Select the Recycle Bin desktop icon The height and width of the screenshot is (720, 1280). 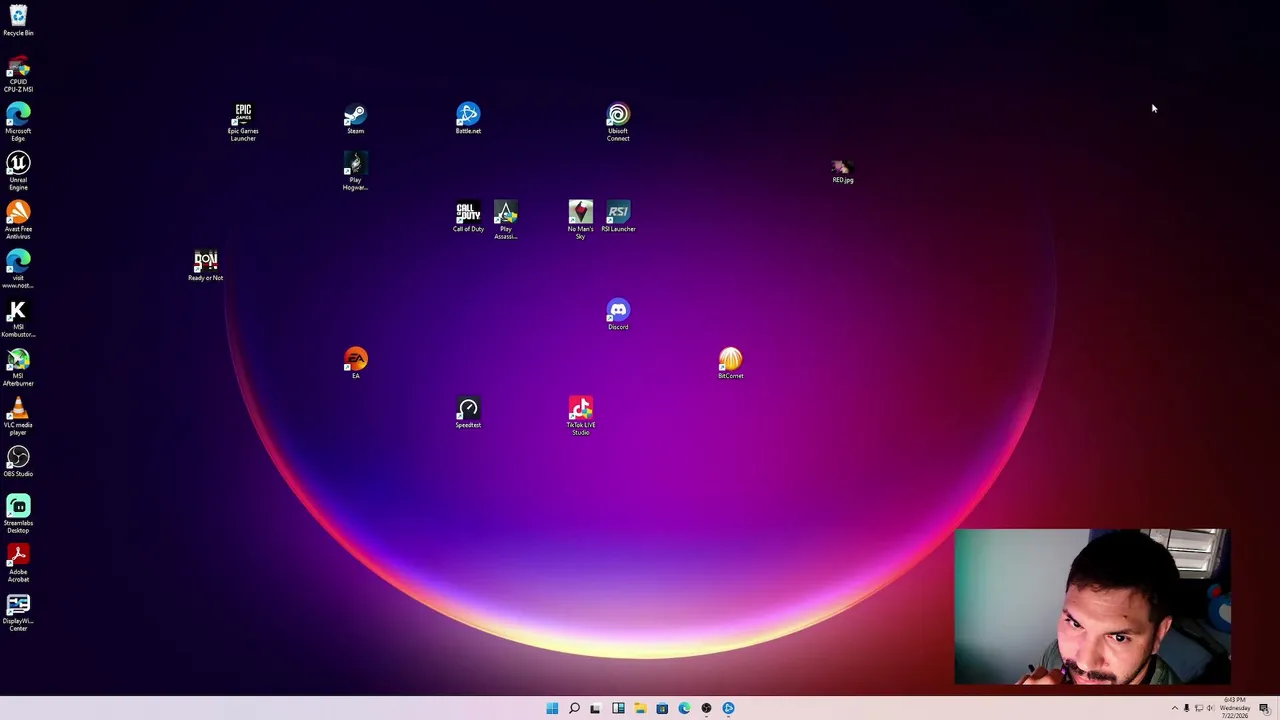pyautogui.click(x=18, y=20)
